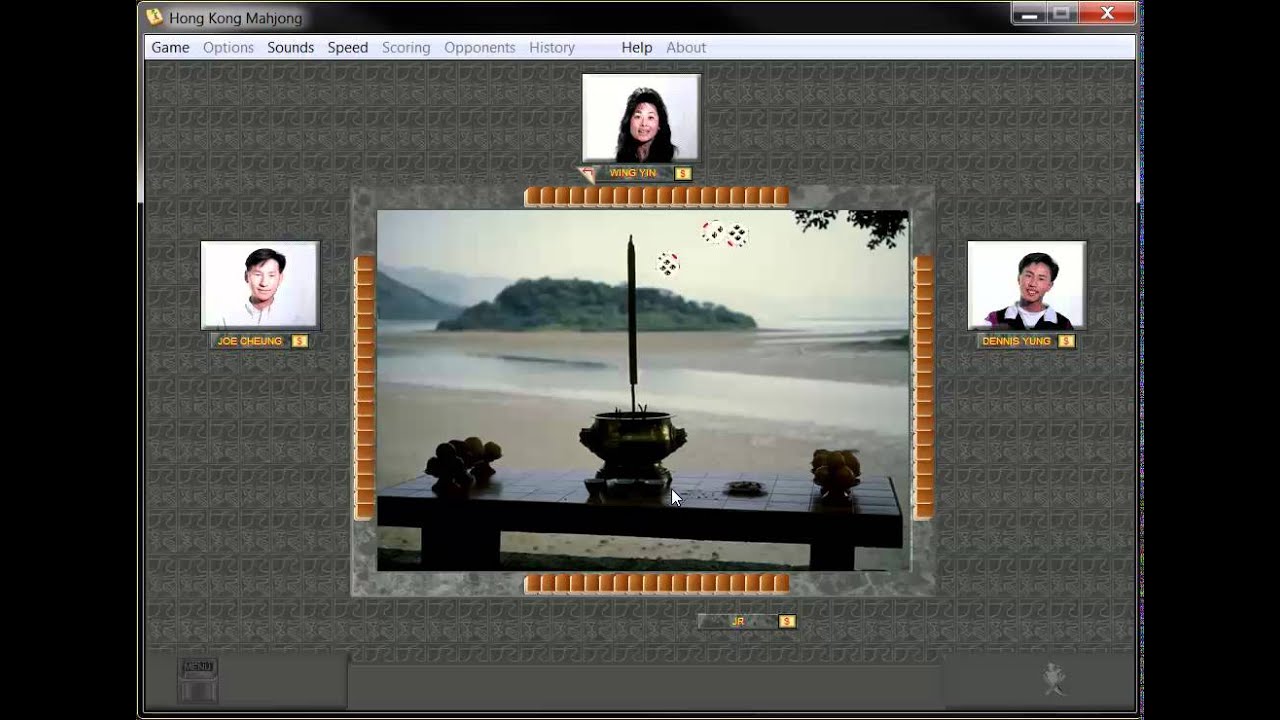The image size is (1280, 720).
Task: Open the Sounds menu
Action: point(290,47)
